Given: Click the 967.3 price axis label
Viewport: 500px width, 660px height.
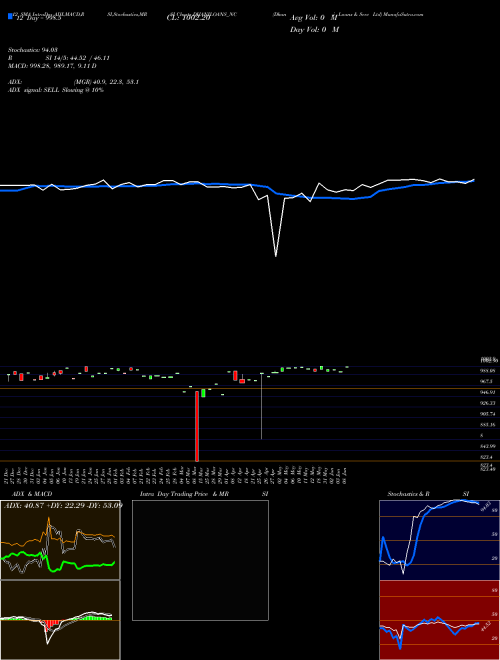Looking at the screenshot, I should pos(486,381).
